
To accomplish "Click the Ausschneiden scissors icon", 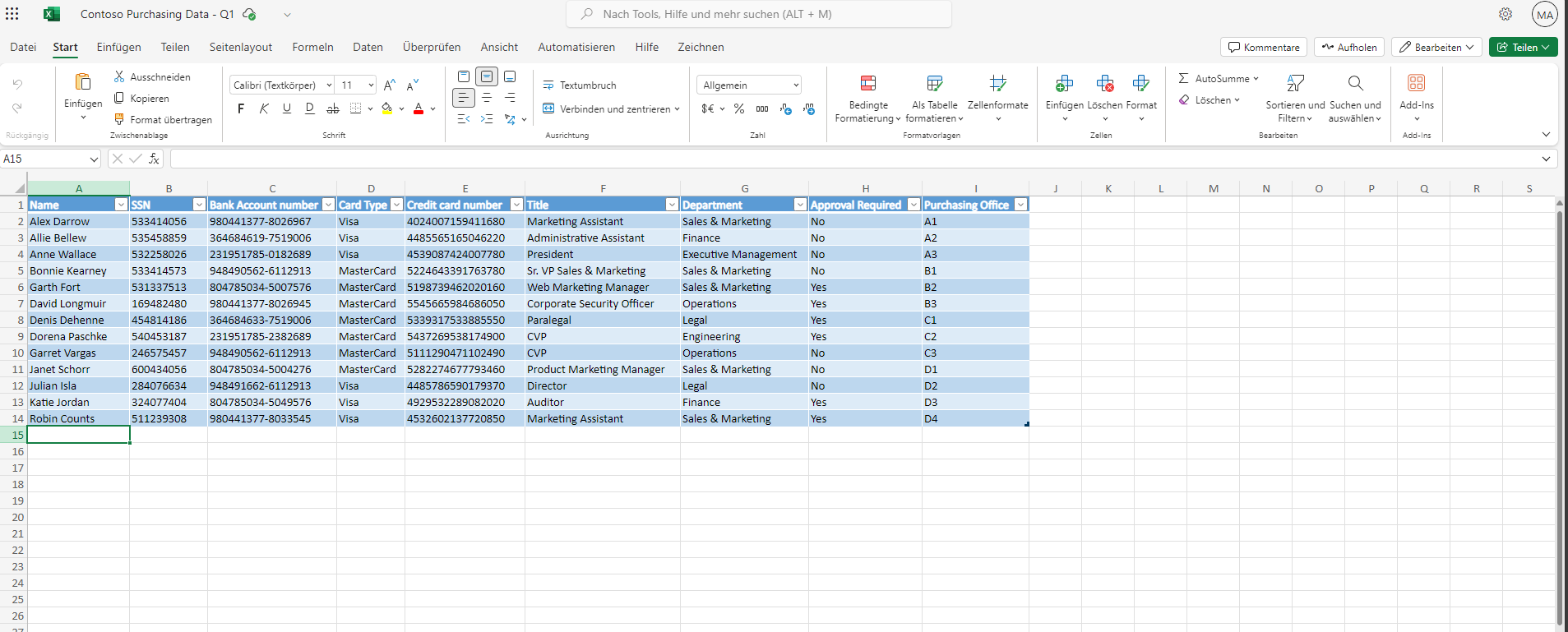I will pyautogui.click(x=119, y=76).
